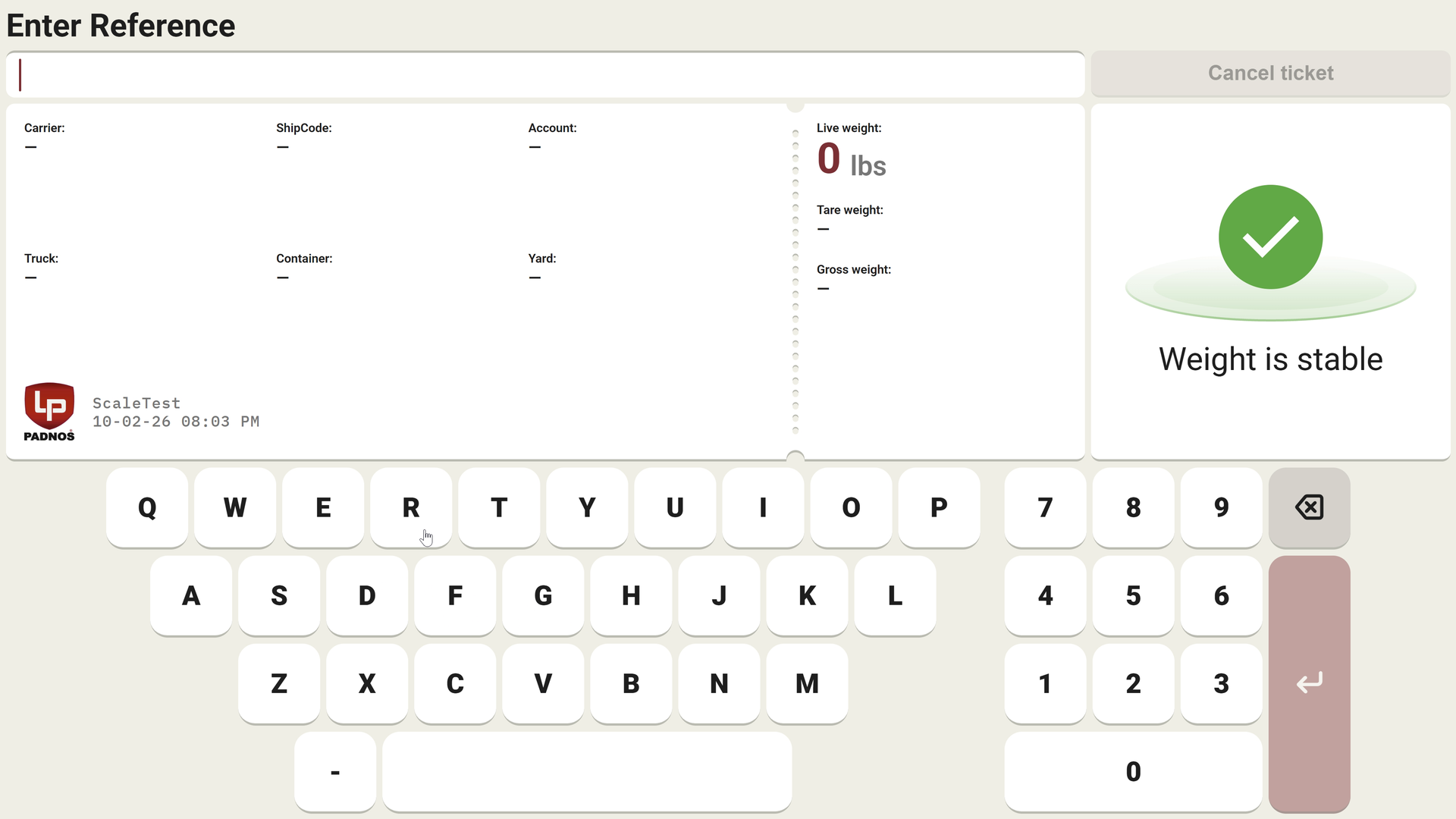1456x819 pixels.
Task: Hit the enter arrow key
Action: (x=1309, y=683)
